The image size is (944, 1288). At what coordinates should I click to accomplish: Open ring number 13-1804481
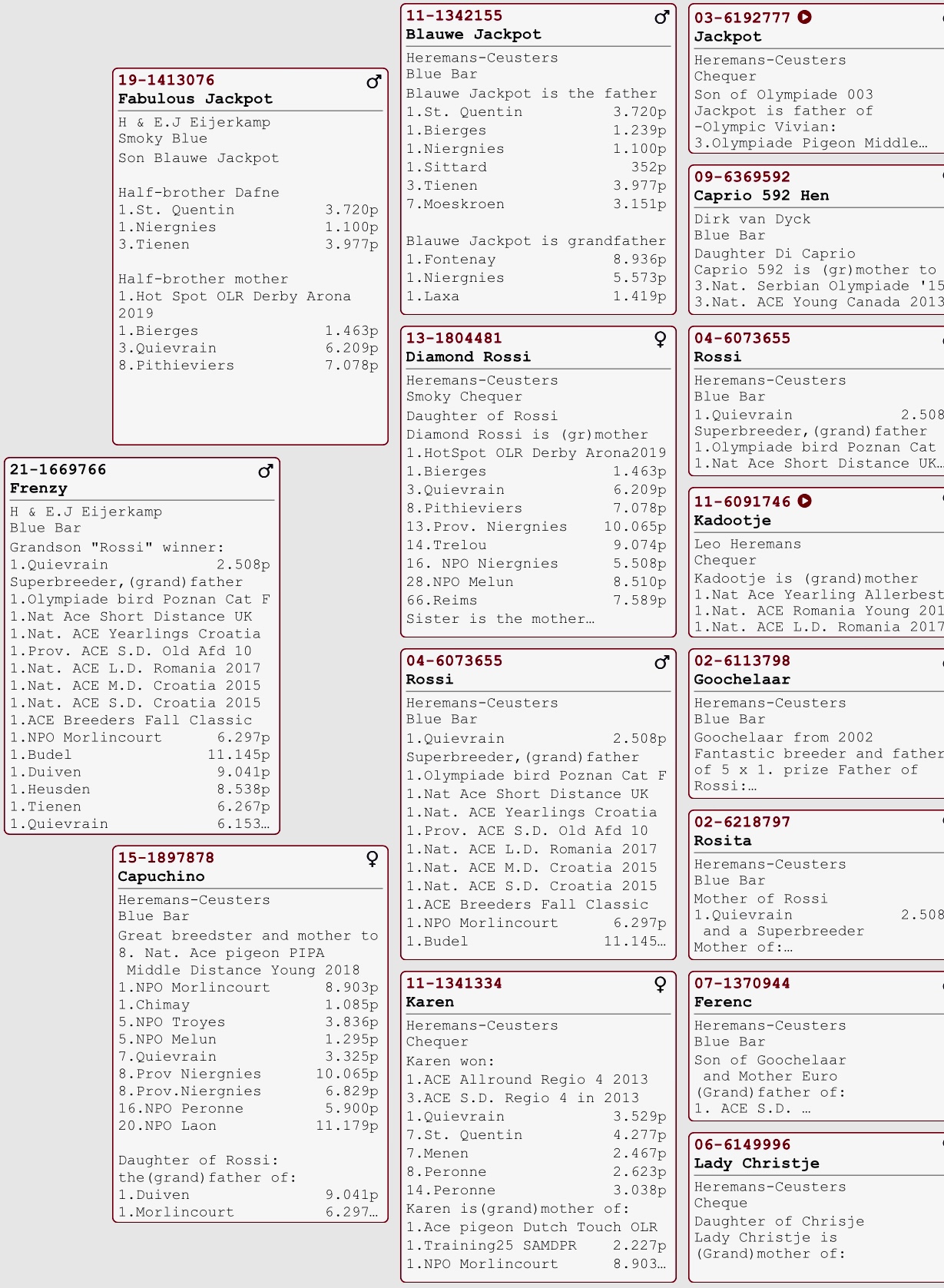coord(454,338)
